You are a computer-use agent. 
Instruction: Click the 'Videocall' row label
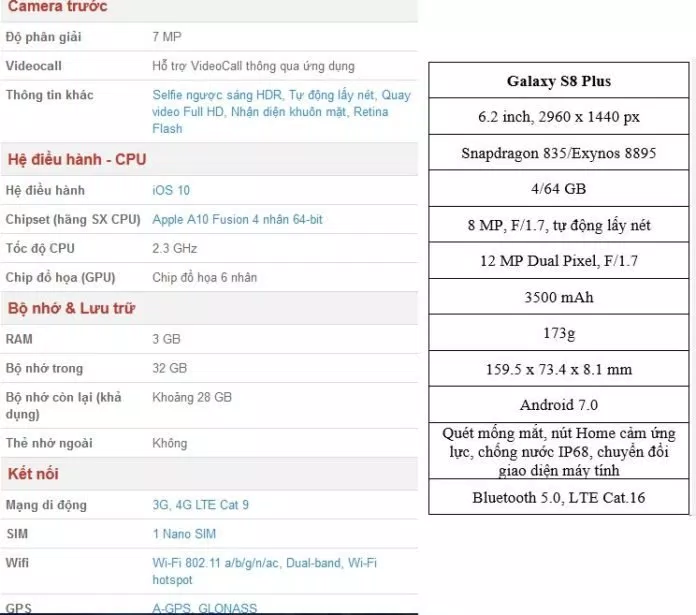pos(34,66)
